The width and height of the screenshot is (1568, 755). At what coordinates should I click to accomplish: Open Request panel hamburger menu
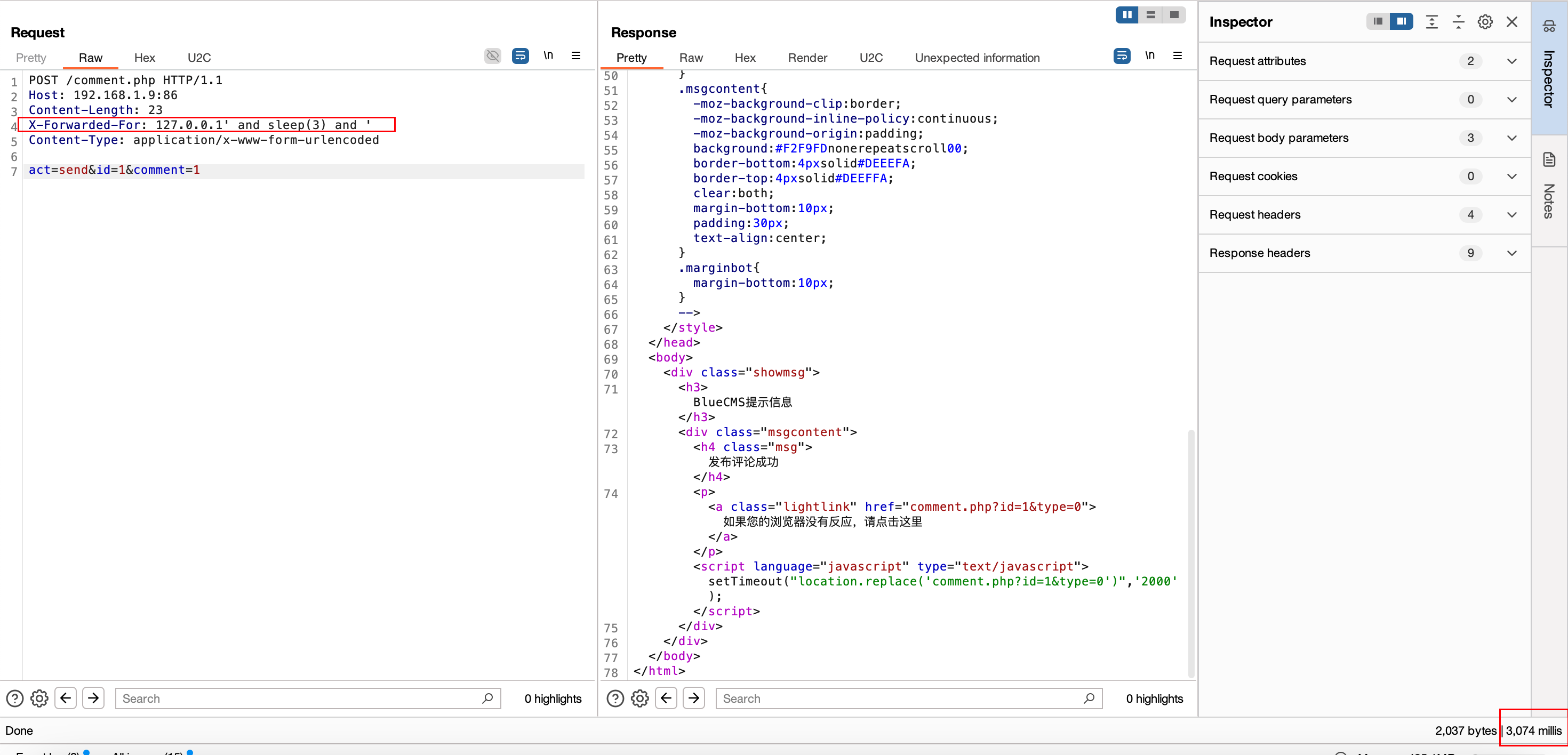tap(576, 56)
